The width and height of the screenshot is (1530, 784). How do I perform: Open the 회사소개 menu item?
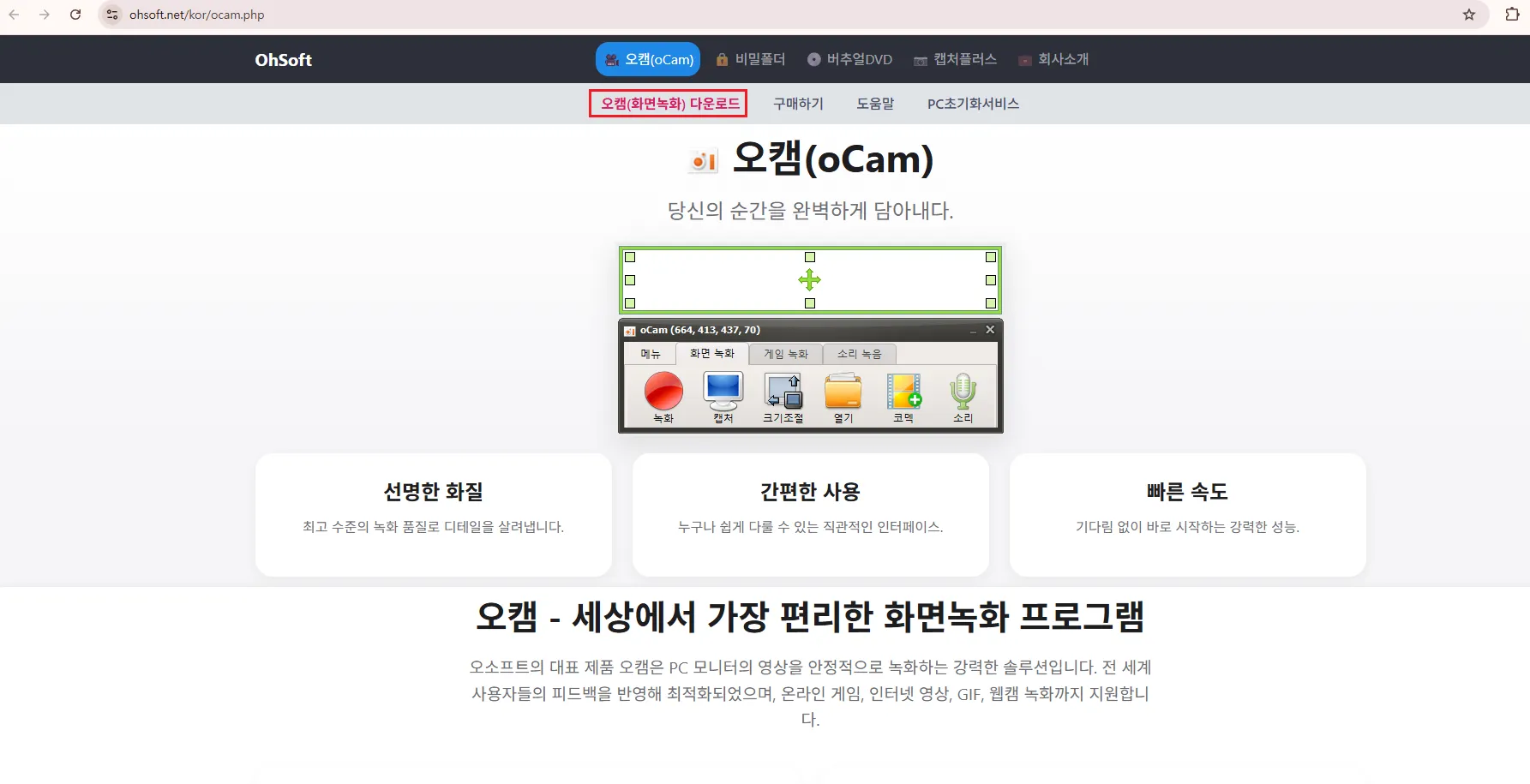click(1053, 59)
